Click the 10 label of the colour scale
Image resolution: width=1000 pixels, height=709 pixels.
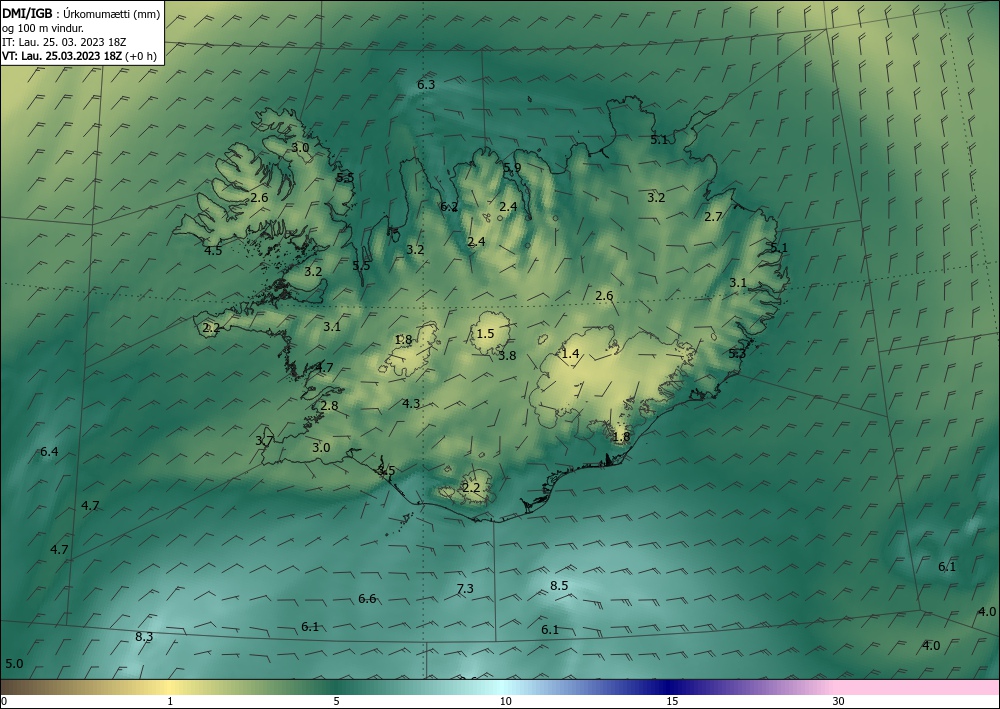[x=505, y=701]
